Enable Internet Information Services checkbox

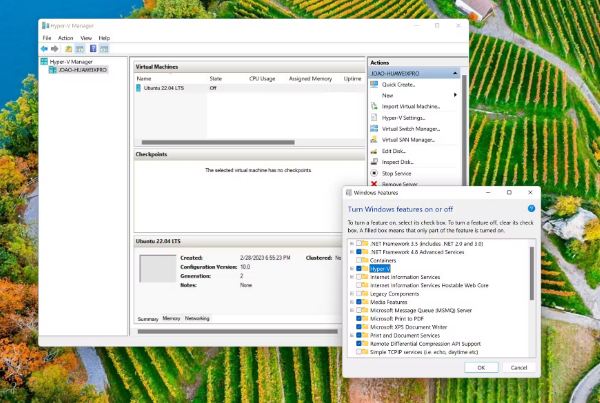(x=359, y=277)
